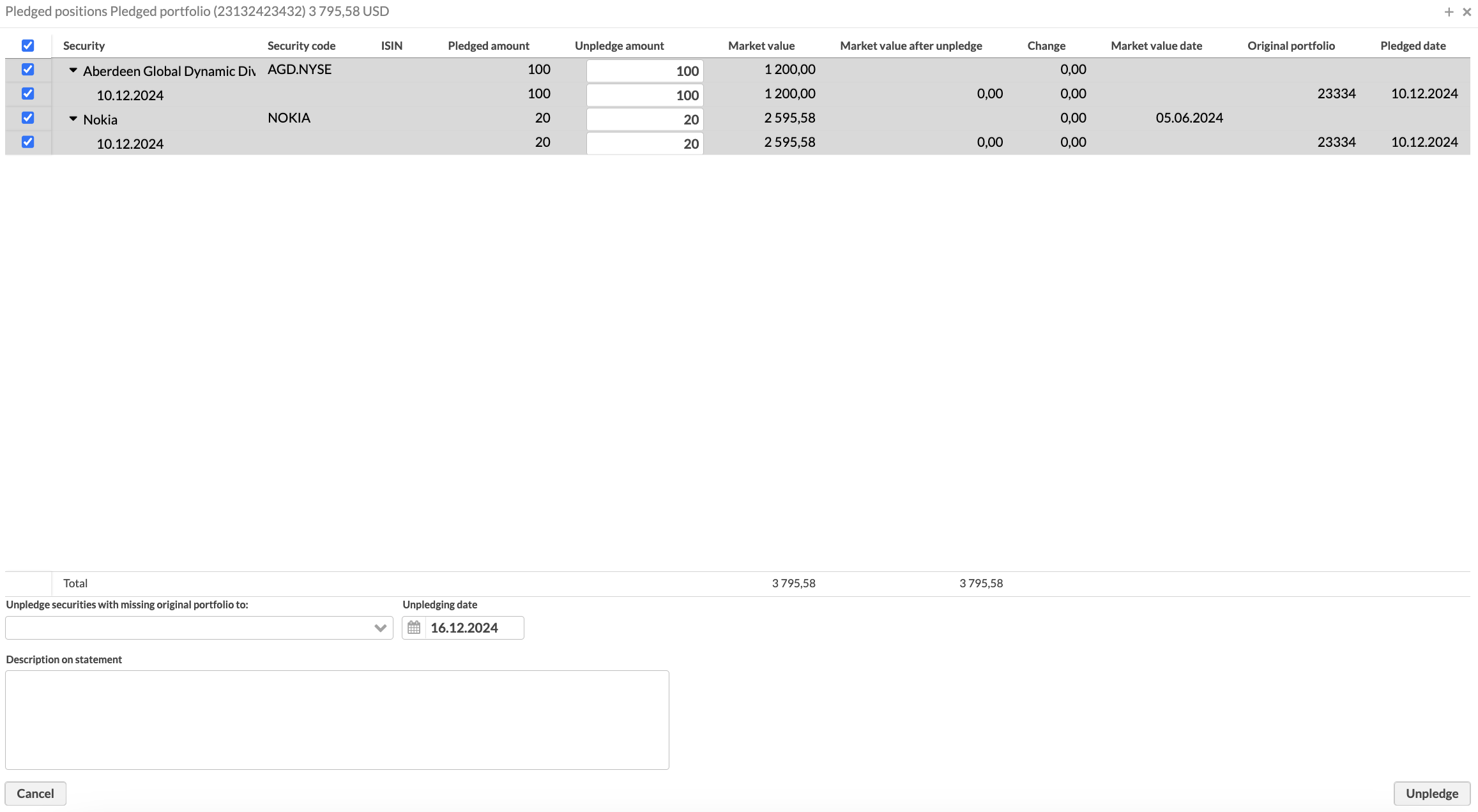Edit unpledge amount for Nokia 10.12.2024 lot
Image resolution: width=1478 pixels, height=812 pixels.
[x=644, y=144]
